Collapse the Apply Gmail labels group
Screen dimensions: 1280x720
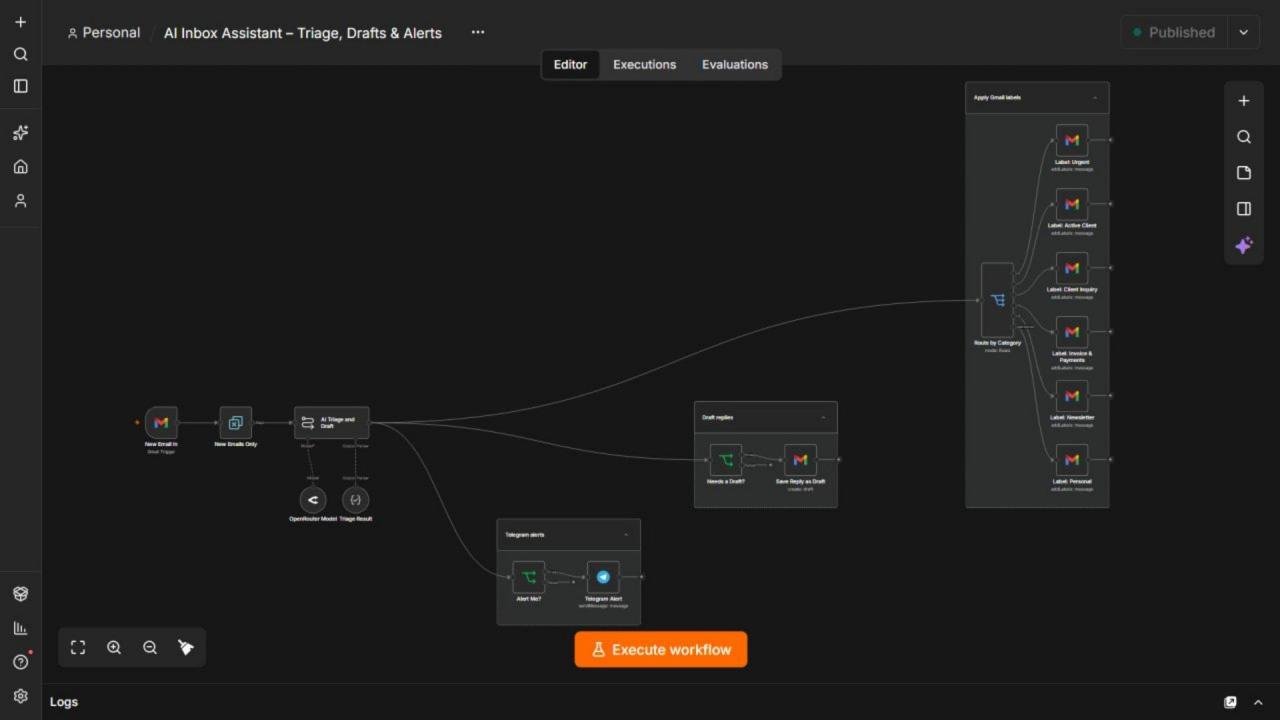[1095, 98]
